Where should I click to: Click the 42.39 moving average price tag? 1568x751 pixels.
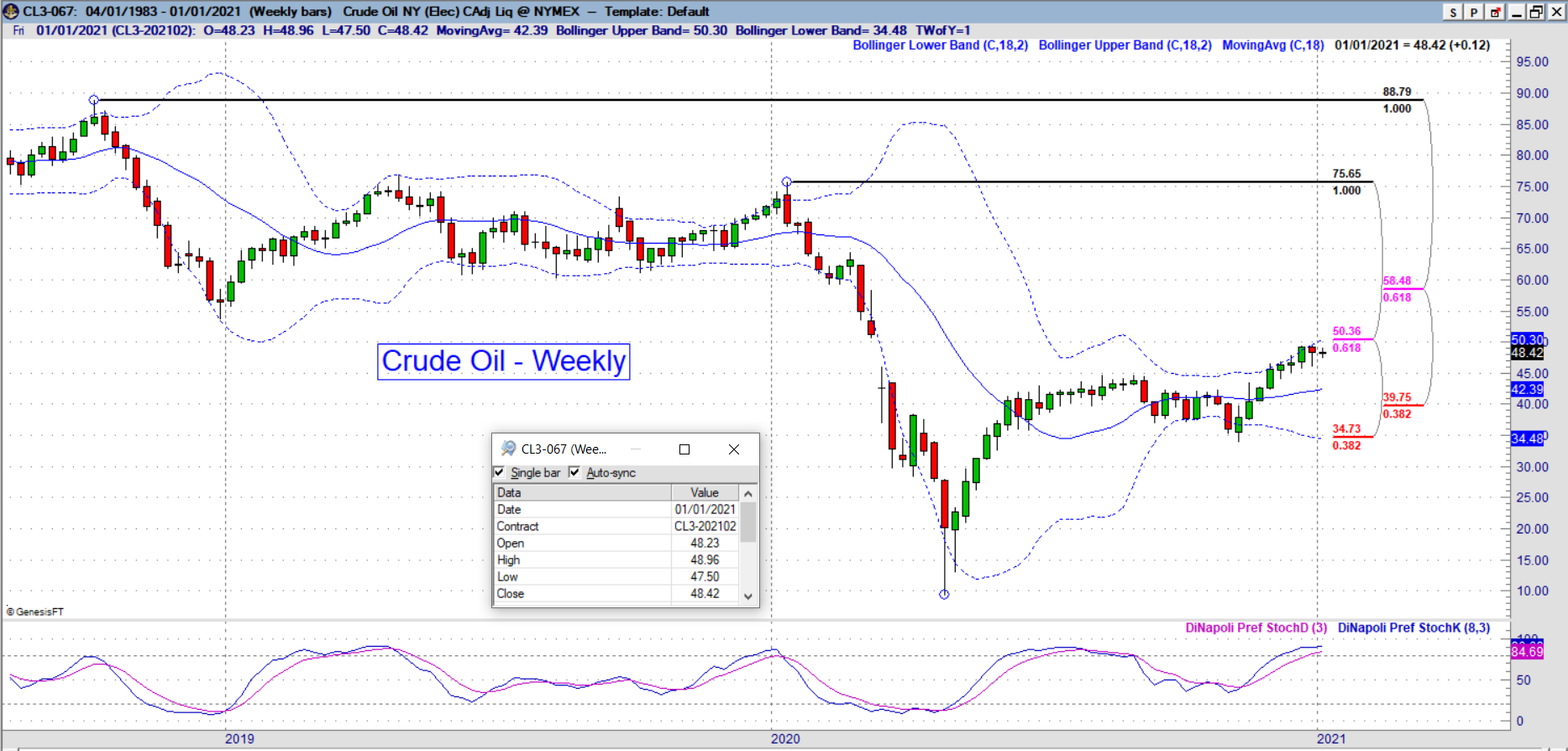1527,389
